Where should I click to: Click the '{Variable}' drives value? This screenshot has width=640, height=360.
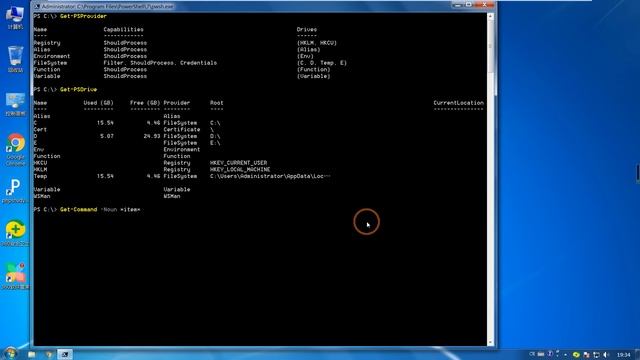313,76
